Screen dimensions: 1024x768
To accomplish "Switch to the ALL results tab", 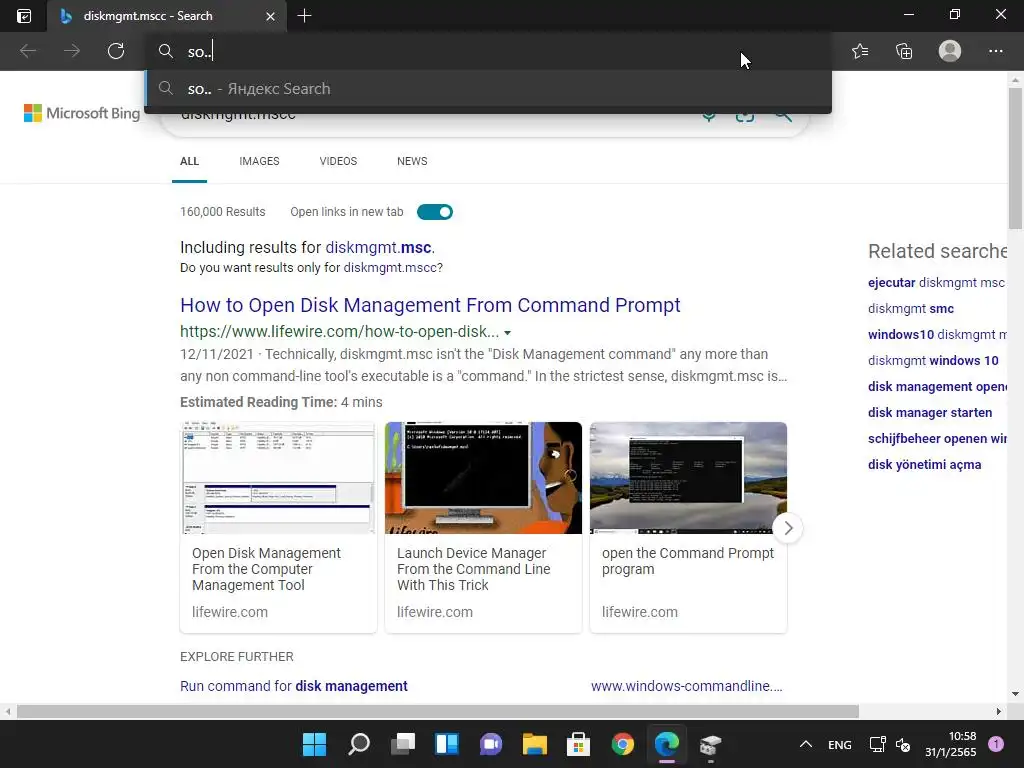I will [x=189, y=161].
